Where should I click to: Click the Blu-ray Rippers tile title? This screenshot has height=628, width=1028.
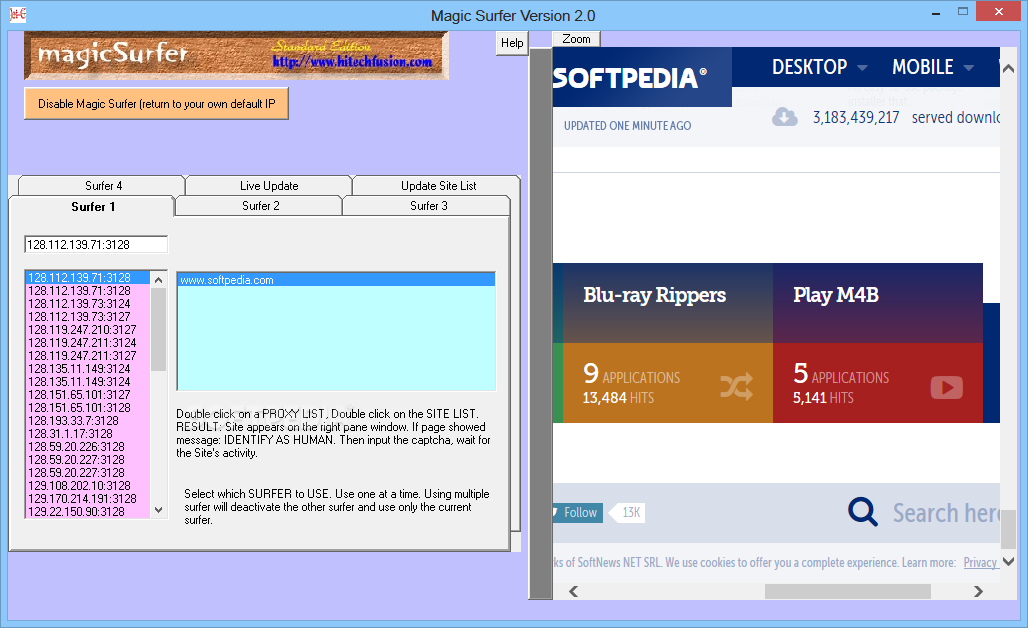click(654, 295)
